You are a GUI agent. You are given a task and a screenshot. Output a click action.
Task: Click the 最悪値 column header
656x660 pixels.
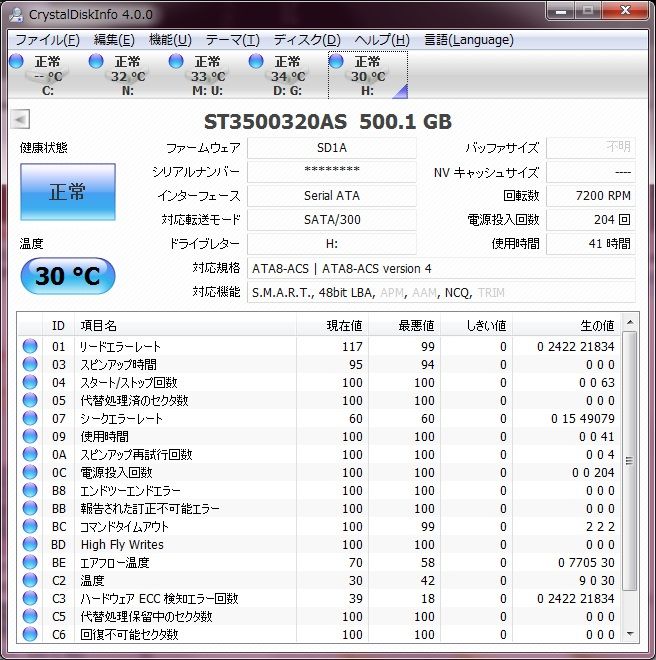405,325
